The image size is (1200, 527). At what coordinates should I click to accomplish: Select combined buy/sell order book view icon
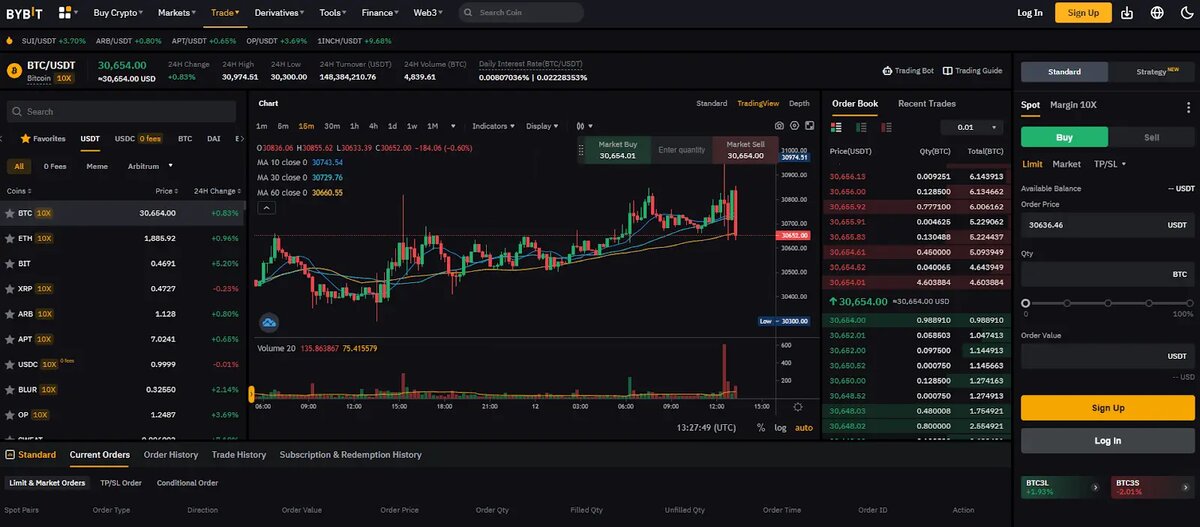pos(836,127)
